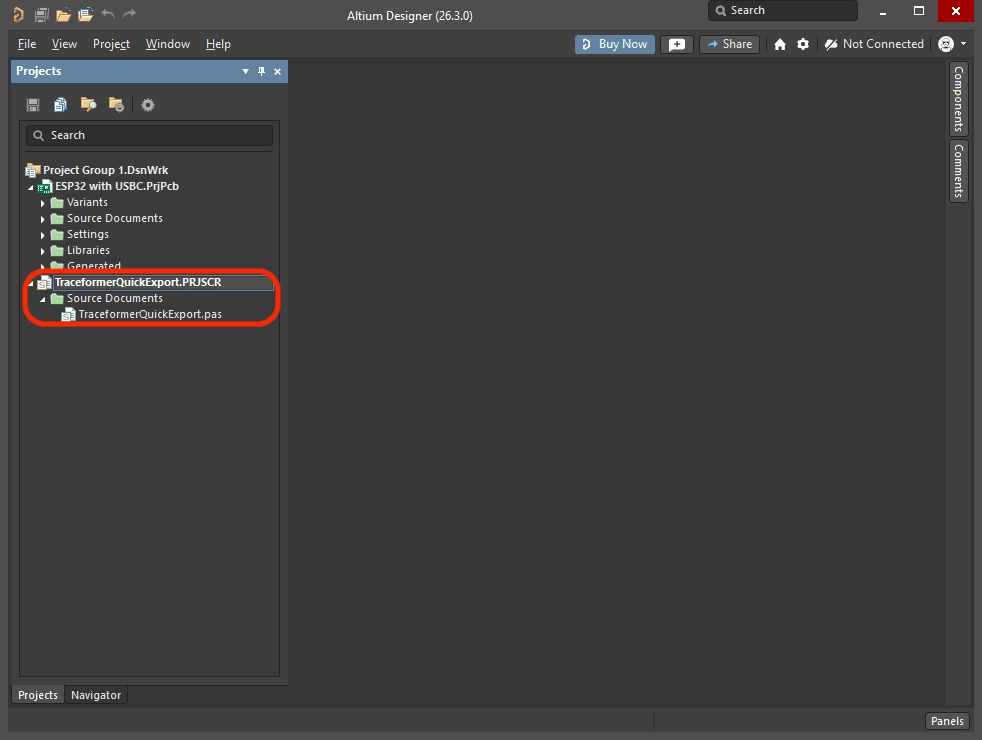
Task: Click the user account avatar icon
Action: (946, 44)
